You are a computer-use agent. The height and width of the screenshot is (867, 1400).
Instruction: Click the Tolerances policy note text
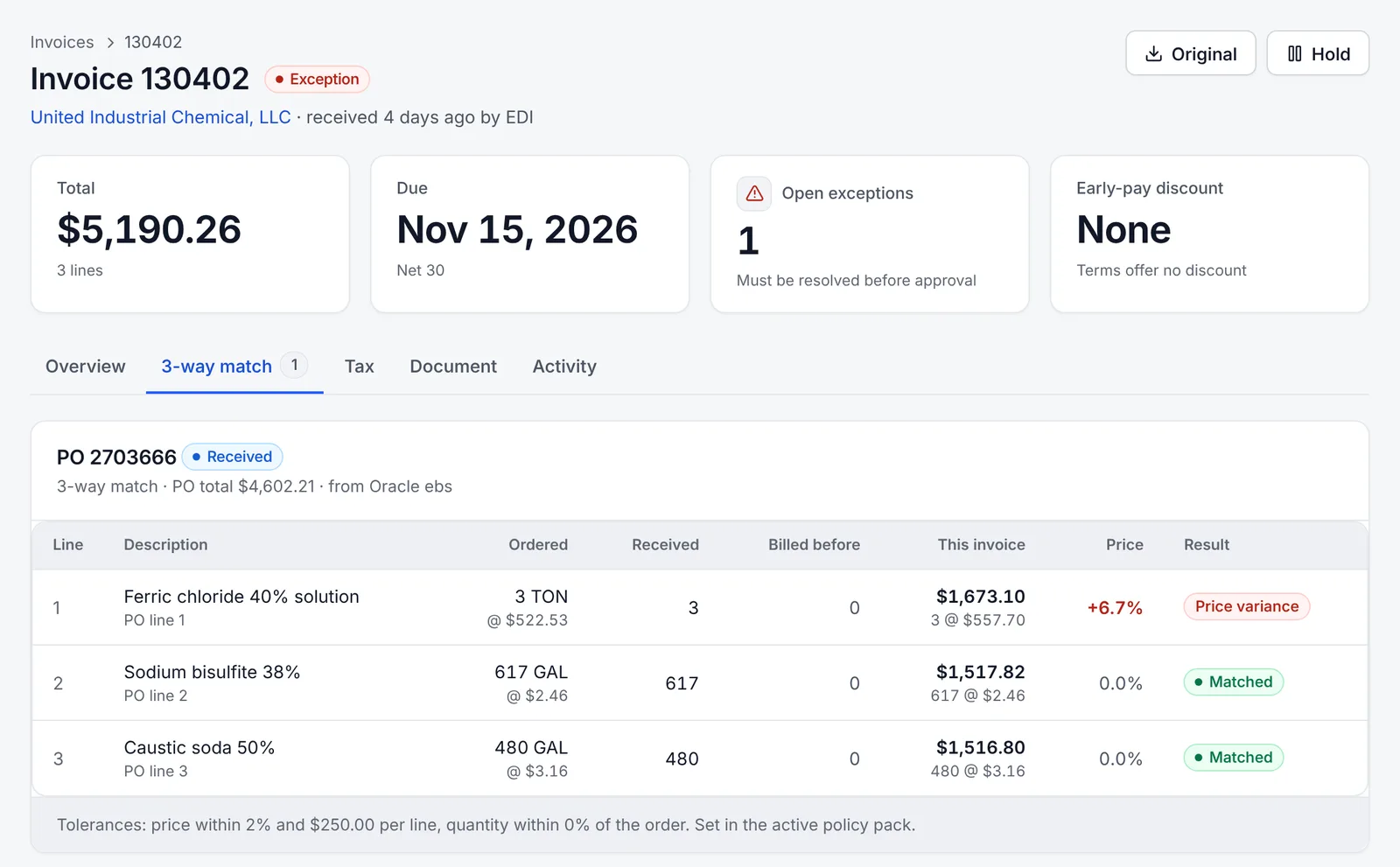click(x=486, y=825)
